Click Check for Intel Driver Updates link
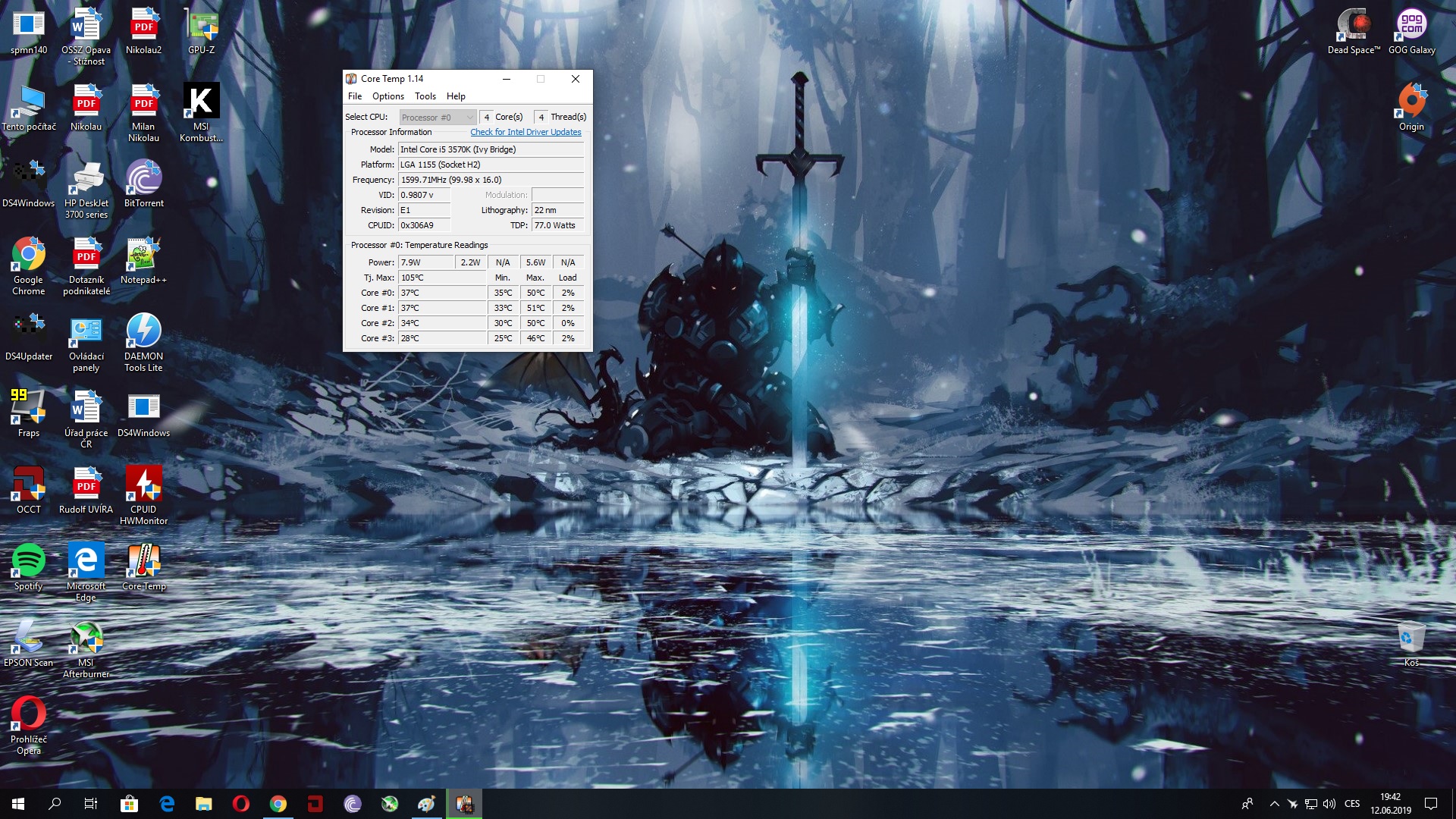The height and width of the screenshot is (819, 1456). click(526, 132)
